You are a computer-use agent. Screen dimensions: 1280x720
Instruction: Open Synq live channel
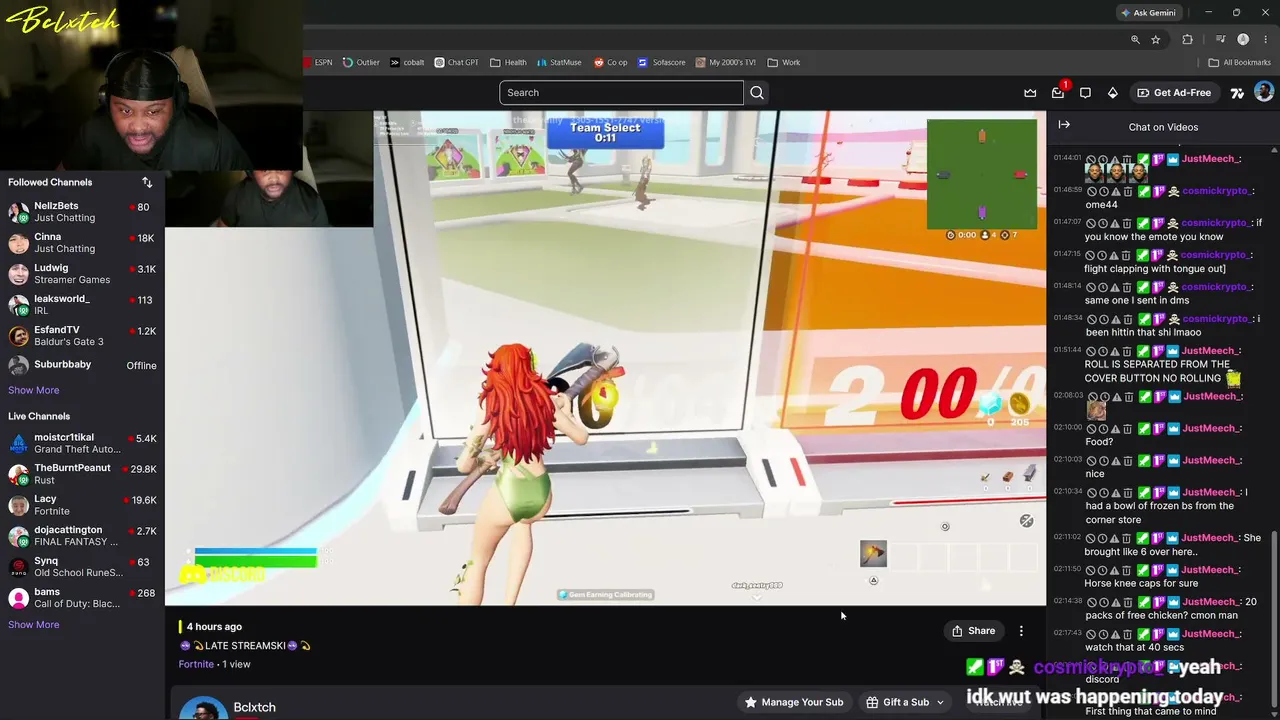tap(82, 567)
